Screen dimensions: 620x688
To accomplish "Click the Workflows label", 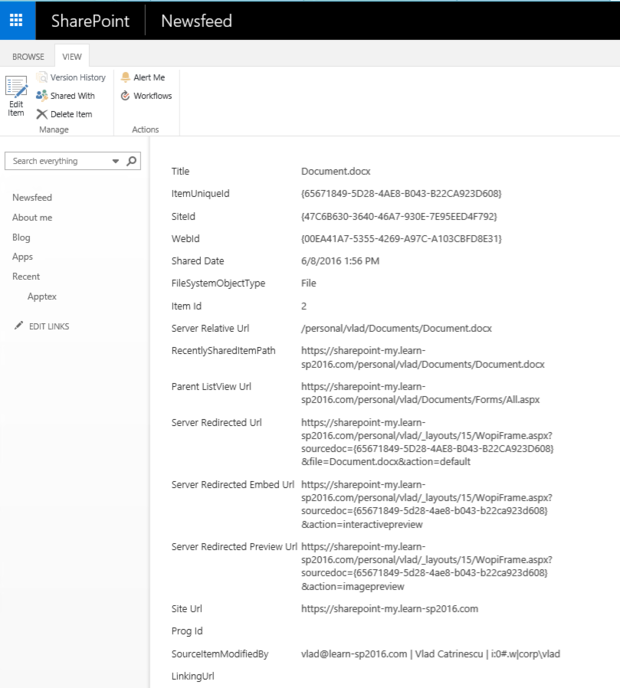I will point(153,96).
